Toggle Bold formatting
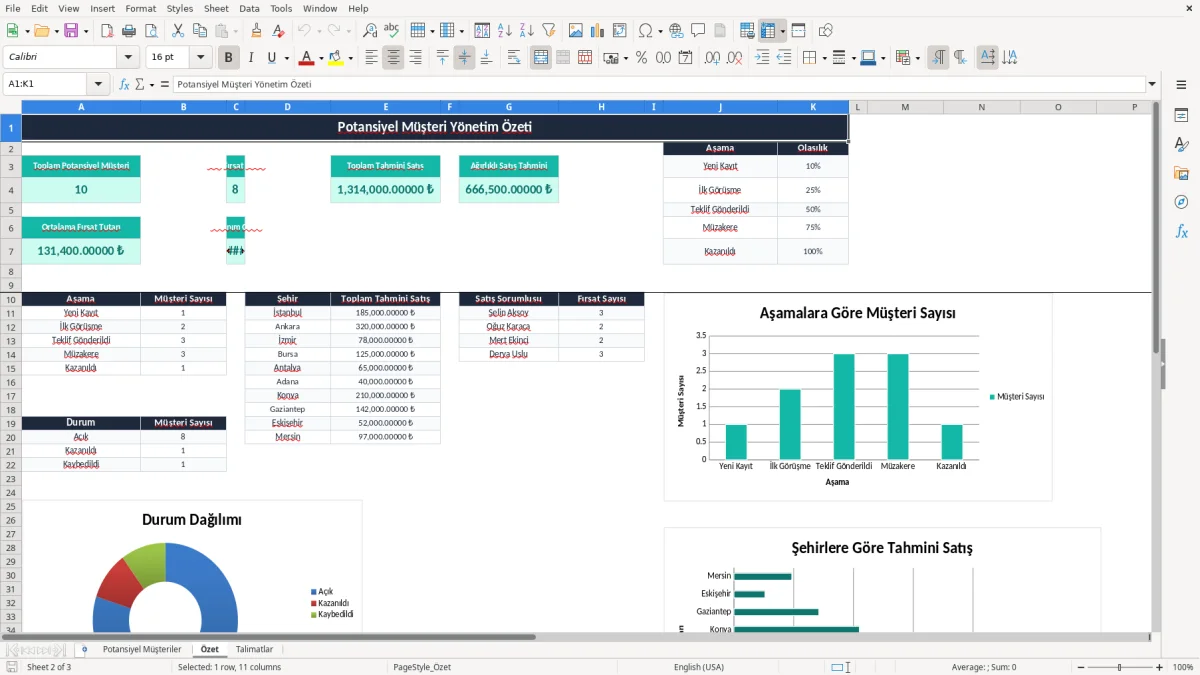The height and width of the screenshot is (675, 1200). (229, 58)
